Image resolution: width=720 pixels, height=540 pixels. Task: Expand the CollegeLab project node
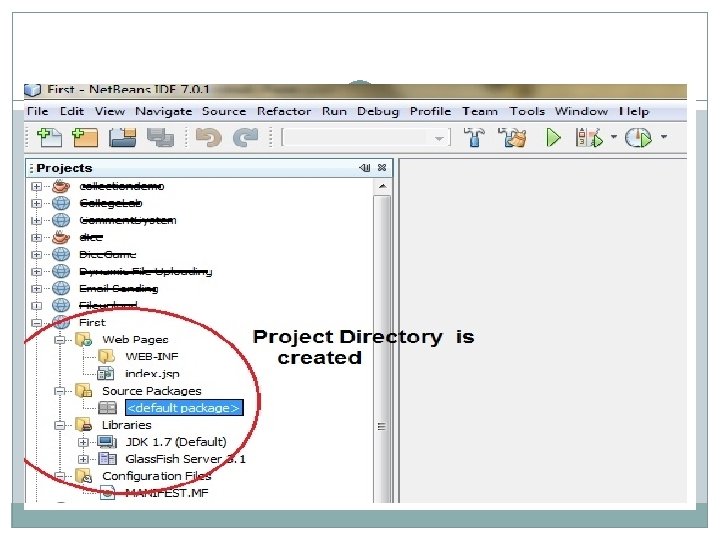pos(36,203)
